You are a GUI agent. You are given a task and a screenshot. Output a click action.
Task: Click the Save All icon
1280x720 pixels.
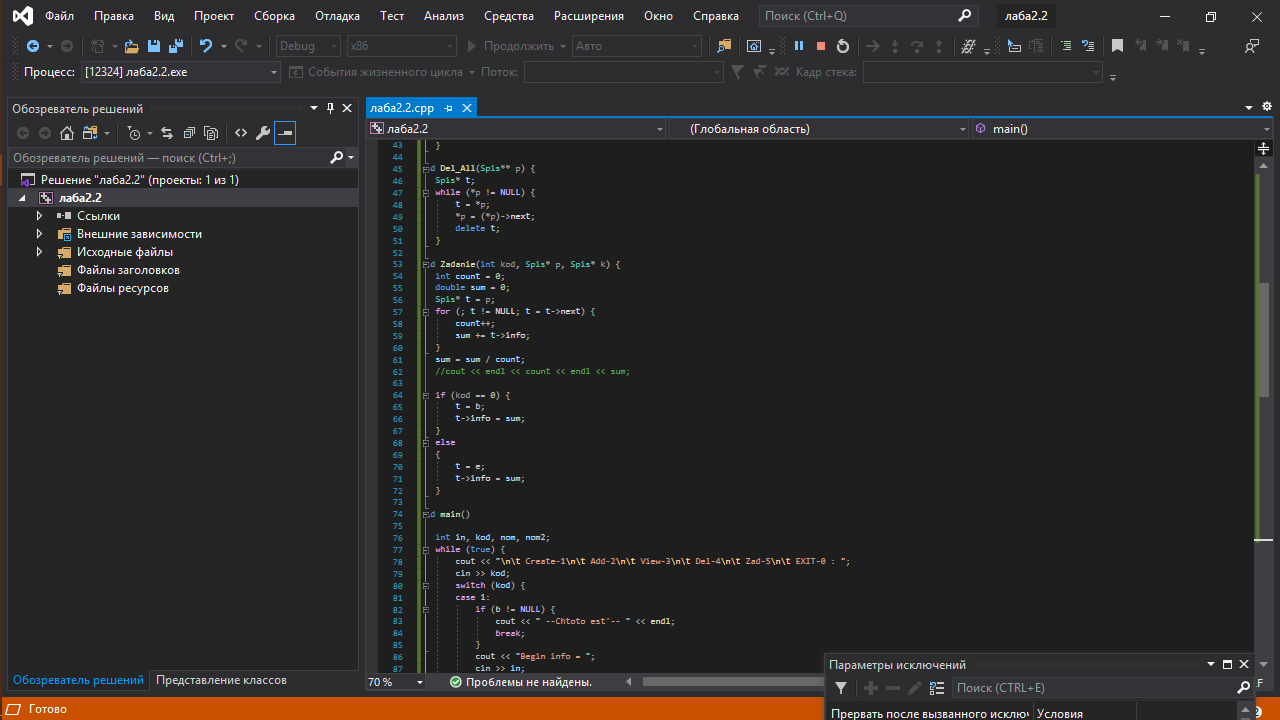pos(176,46)
